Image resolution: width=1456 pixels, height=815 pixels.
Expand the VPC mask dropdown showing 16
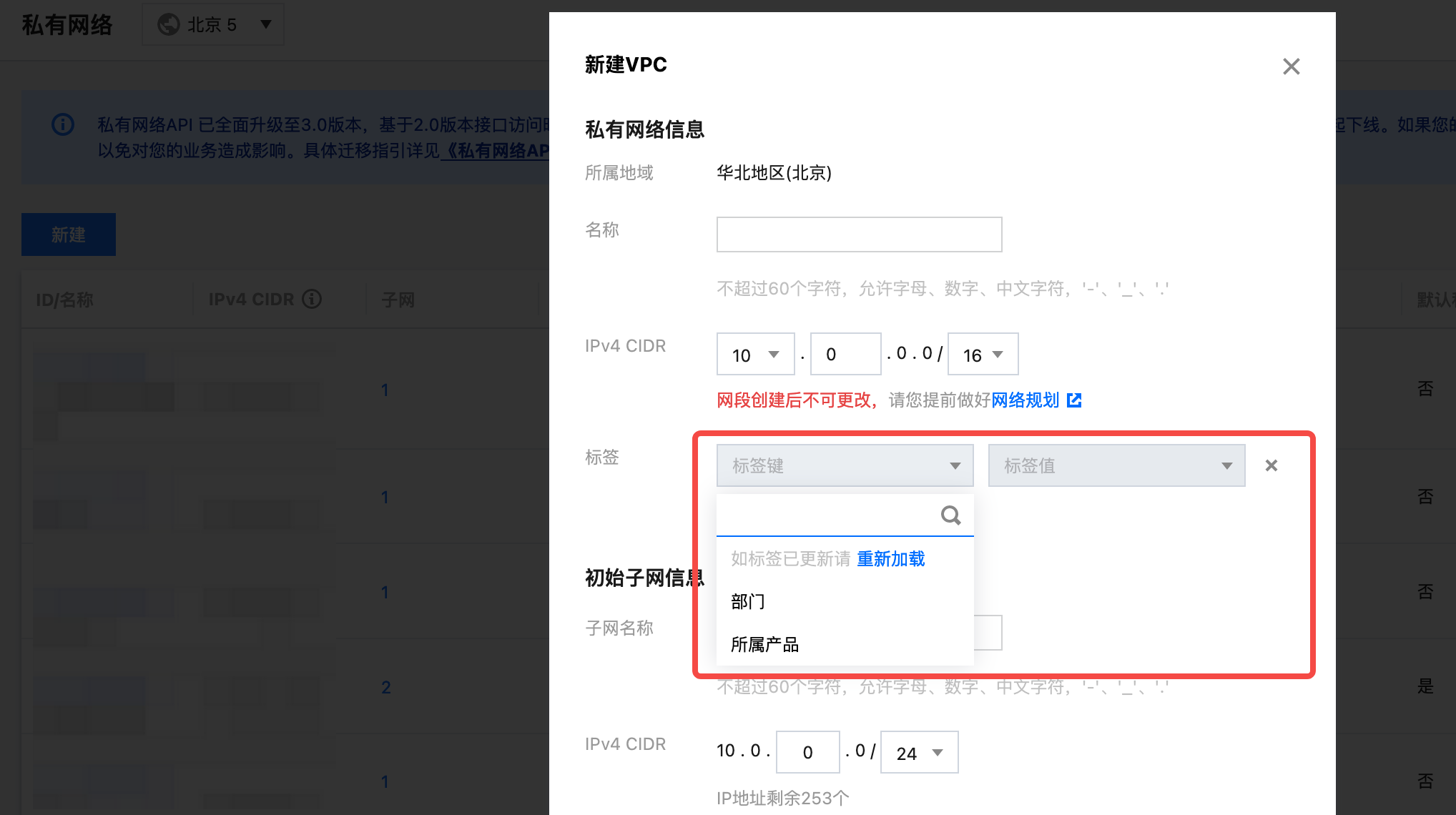pyautogui.click(x=983, y=355)
